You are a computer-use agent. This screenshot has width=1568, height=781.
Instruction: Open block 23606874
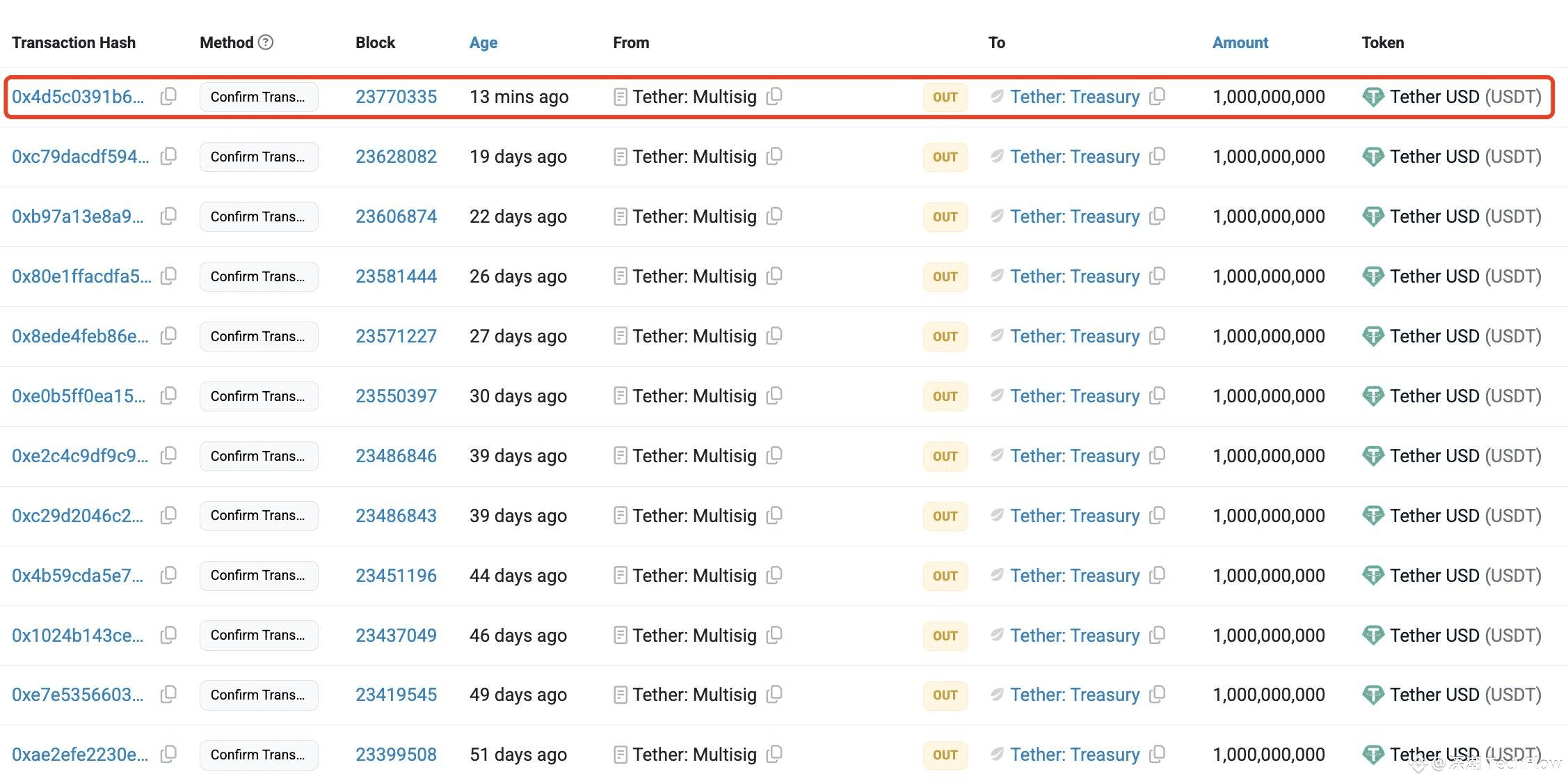(x=396, y=216)
